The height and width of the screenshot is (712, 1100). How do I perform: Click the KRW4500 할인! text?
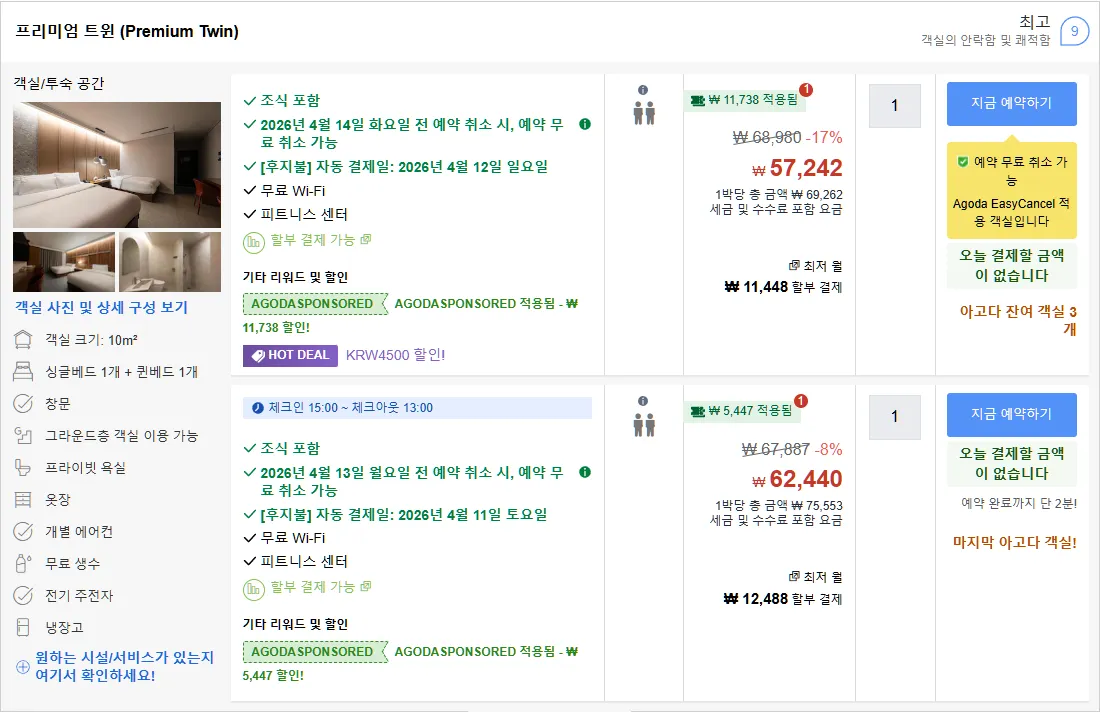(396, 355)
